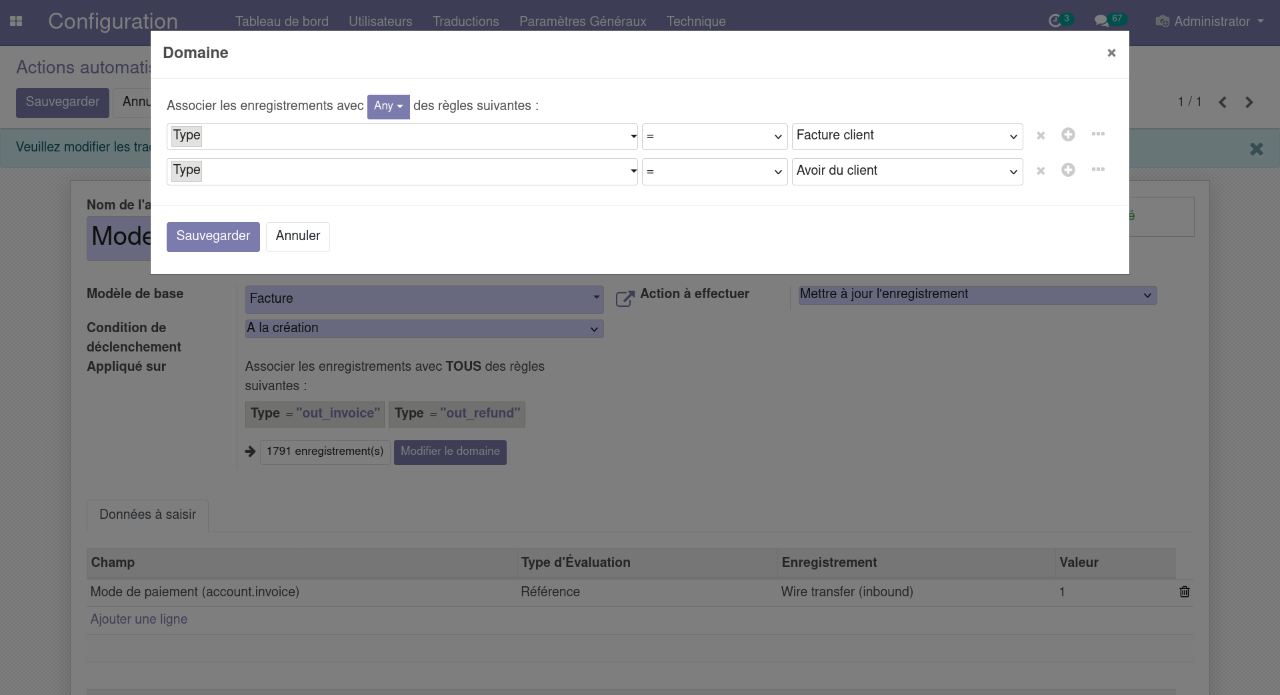Open the Avoir du client value dropdown
The height and width of the screenshot is (695, 1280).
(906, 171)
